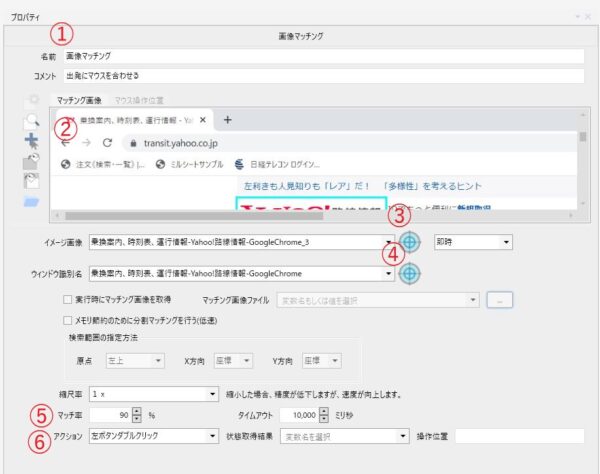Switch to the マッチング画像 tab
The width and height of the screenshot is (600, 474).
pyautogui.click(x=79, y=100)
